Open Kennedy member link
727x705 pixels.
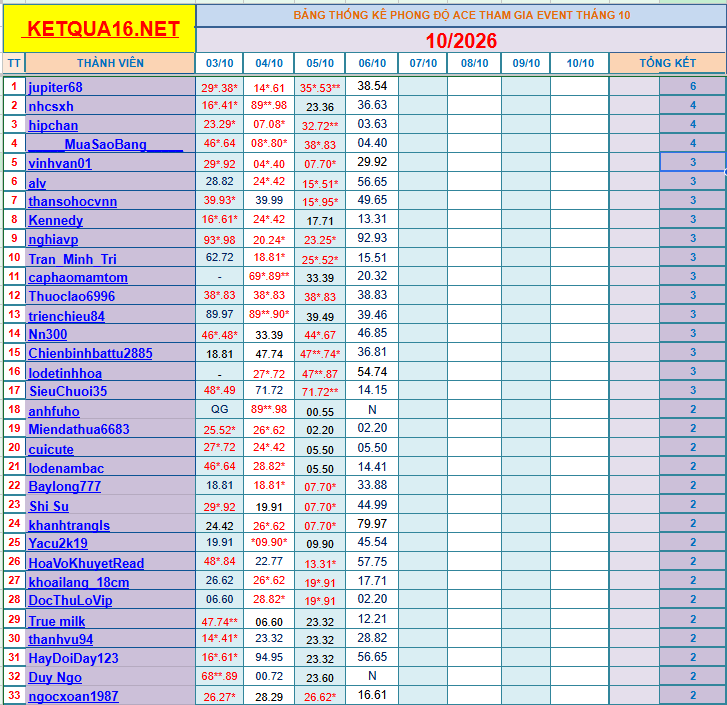tap(56, 220)
